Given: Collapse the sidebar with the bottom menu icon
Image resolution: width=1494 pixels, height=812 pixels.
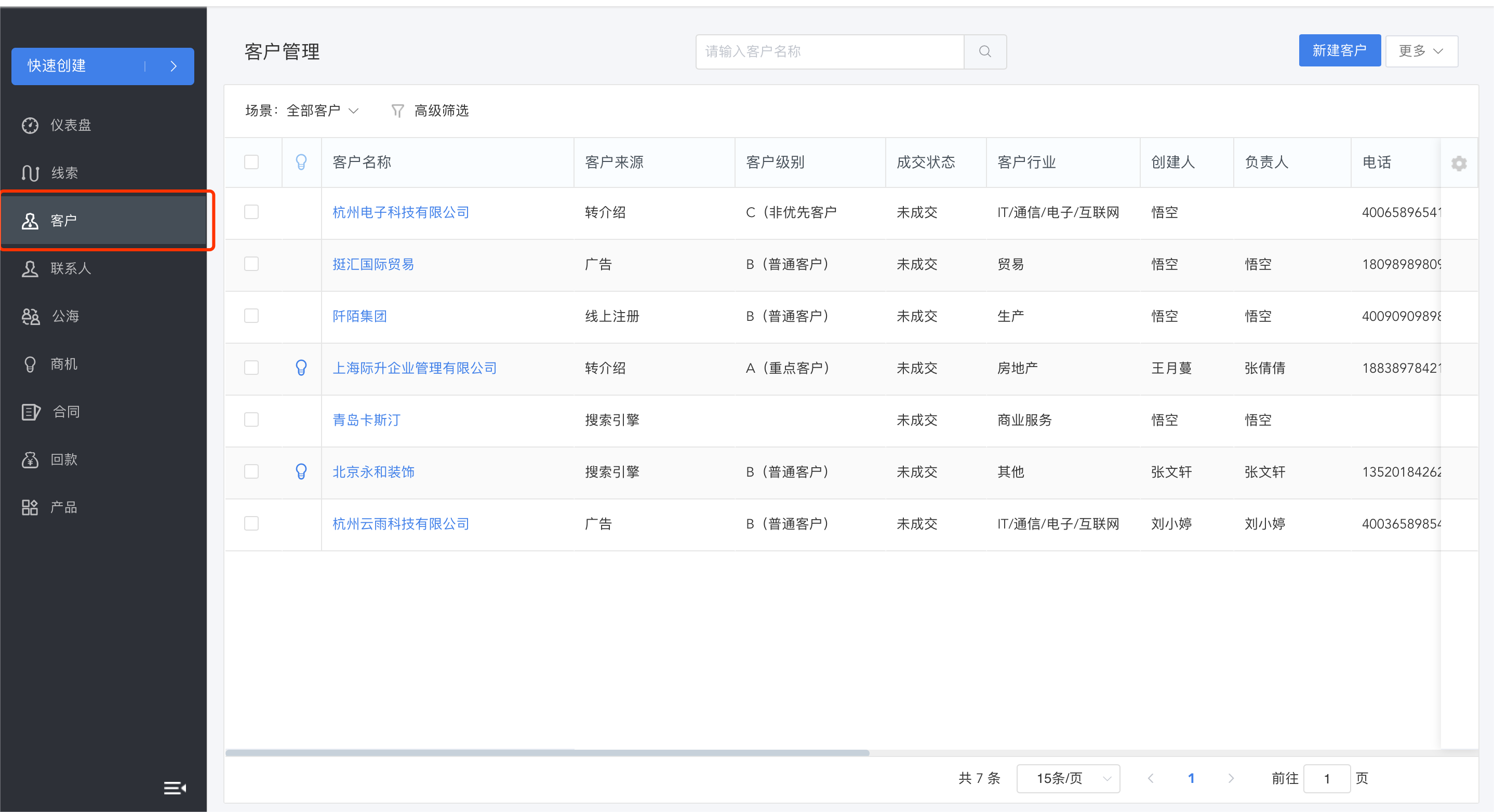Looking at the screenshot, I should (174, 788).
